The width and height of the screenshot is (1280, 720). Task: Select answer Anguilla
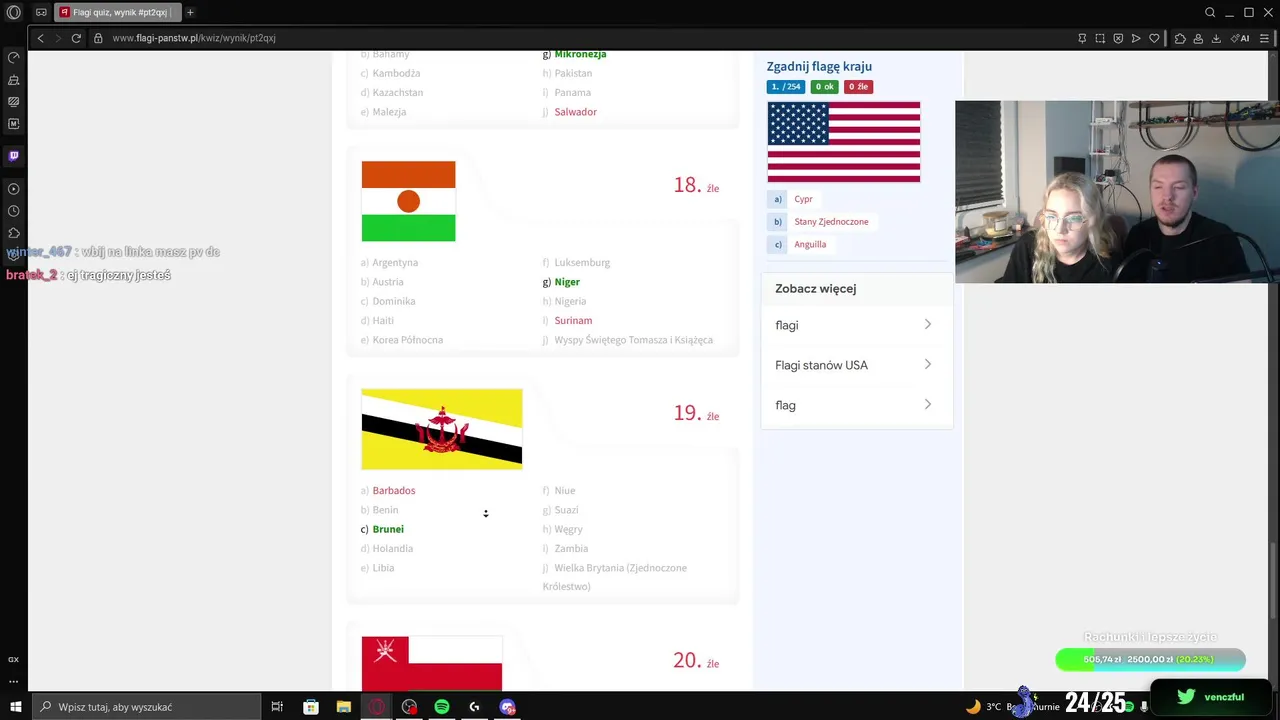(810, 244)
